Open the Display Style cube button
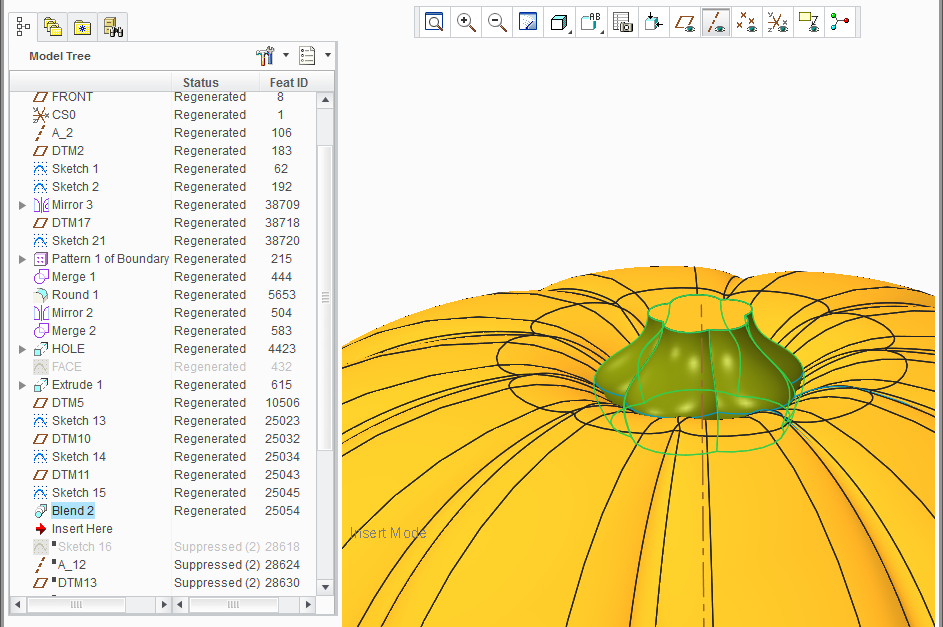The width and height of the screenshot is (943, 627). 560,22
